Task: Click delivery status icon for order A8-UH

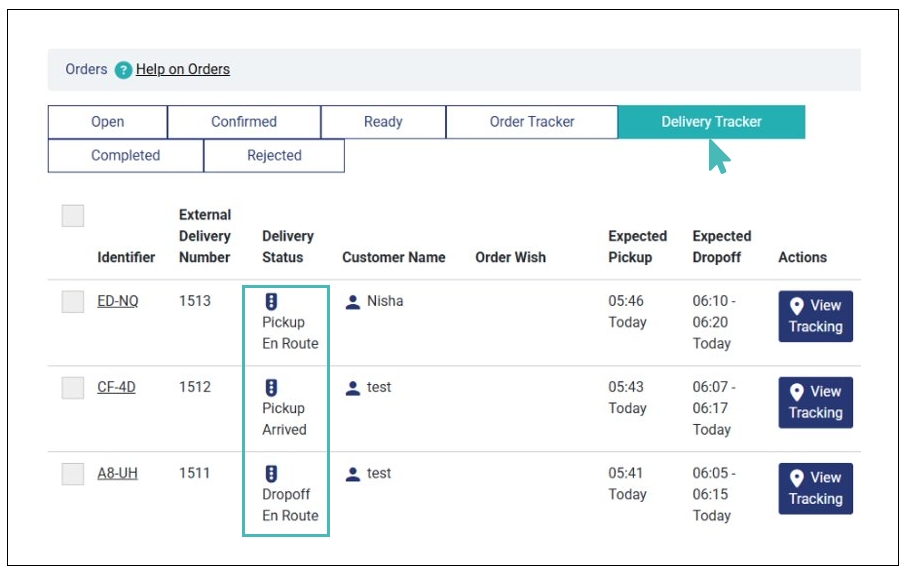Action: point(270,473)
